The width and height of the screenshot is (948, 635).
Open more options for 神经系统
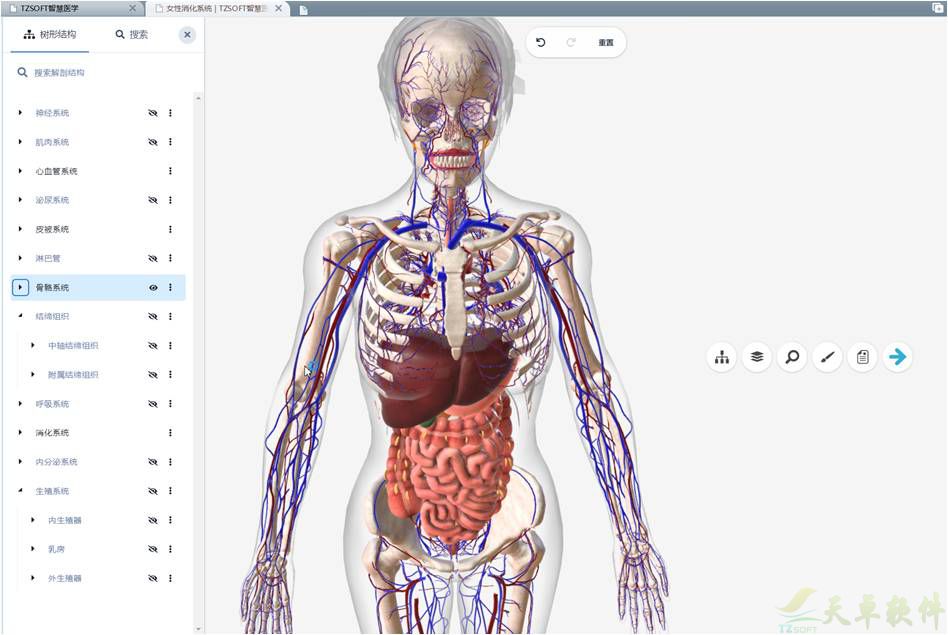[170, 113]
